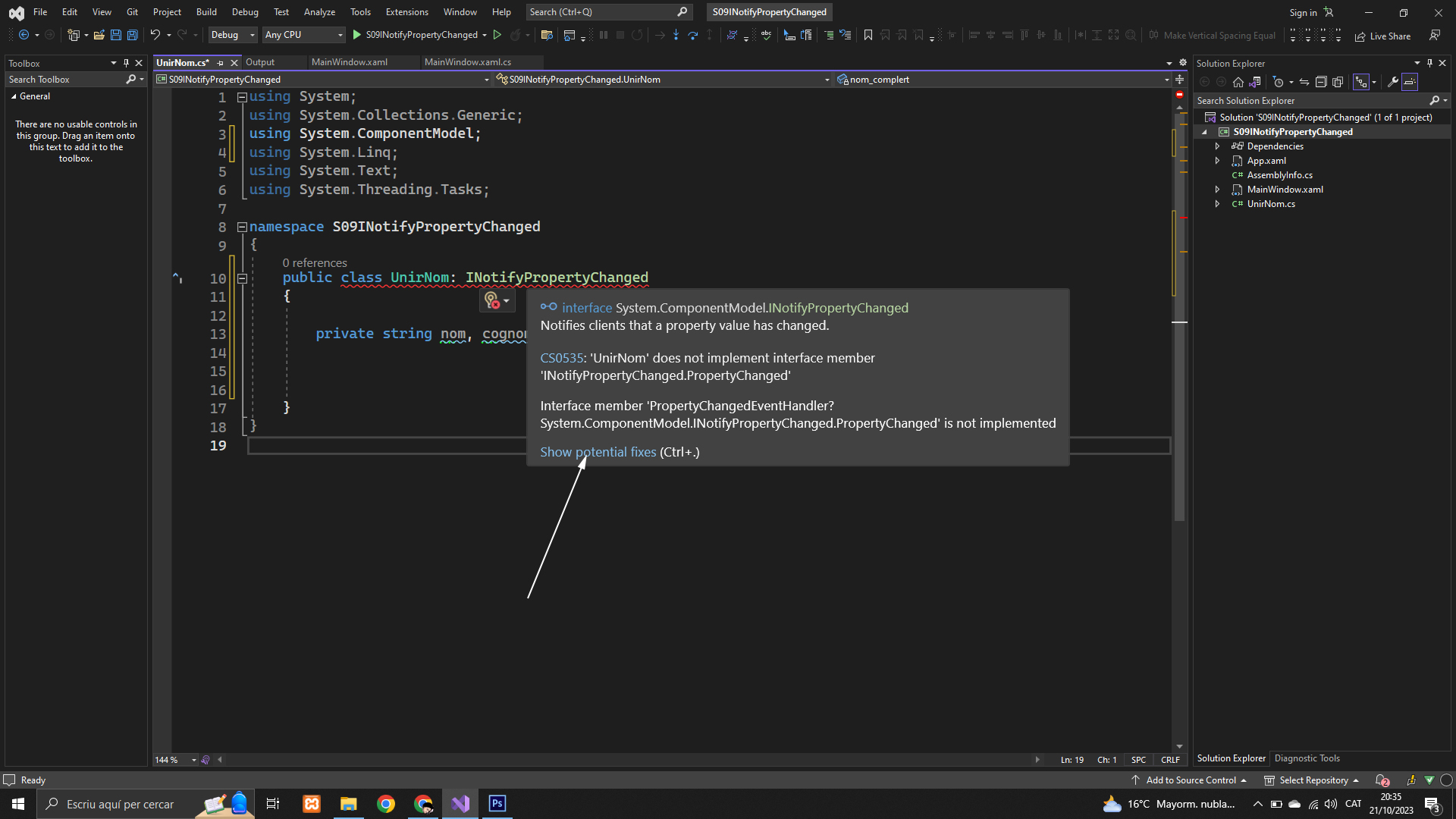Click the Save All toolbar icon
The height and width of the screenshot is (819, 1456).
[133, 35]
